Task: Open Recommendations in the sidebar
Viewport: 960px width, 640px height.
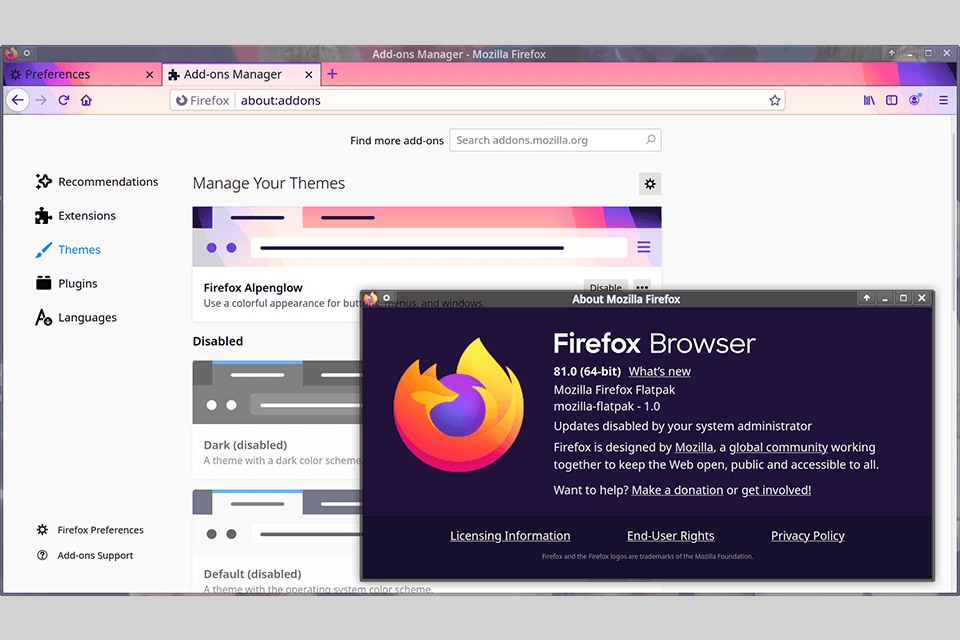Action: (97, 182)
